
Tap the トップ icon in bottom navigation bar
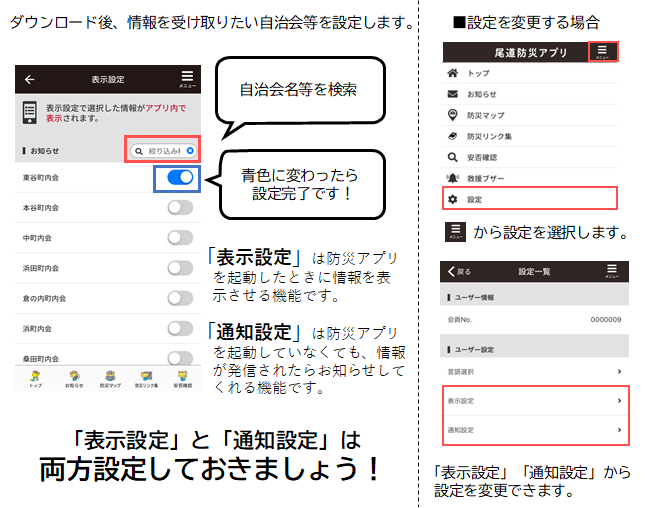tap(35, 379)
